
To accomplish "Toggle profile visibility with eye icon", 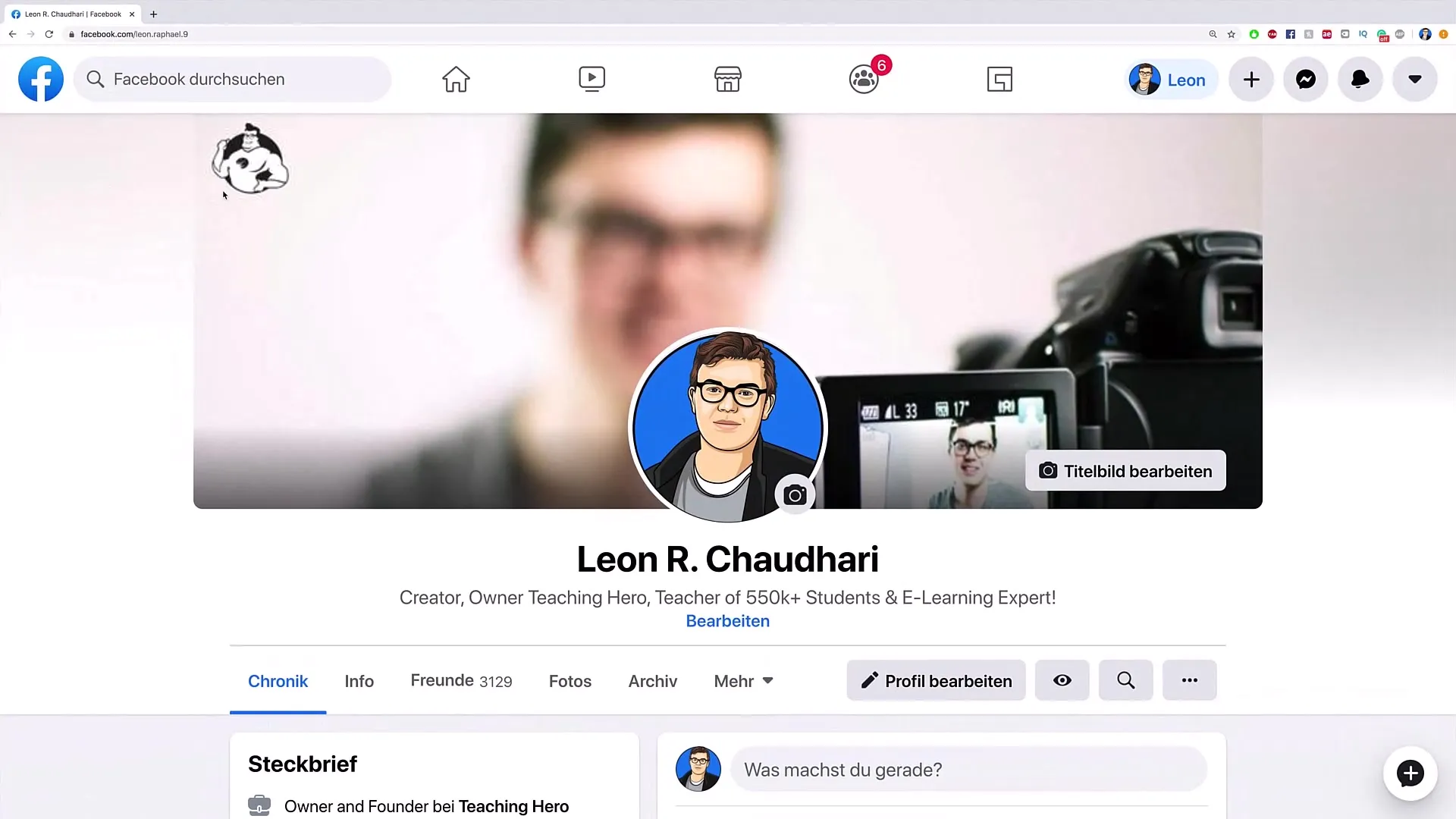I will (1062, 680).
